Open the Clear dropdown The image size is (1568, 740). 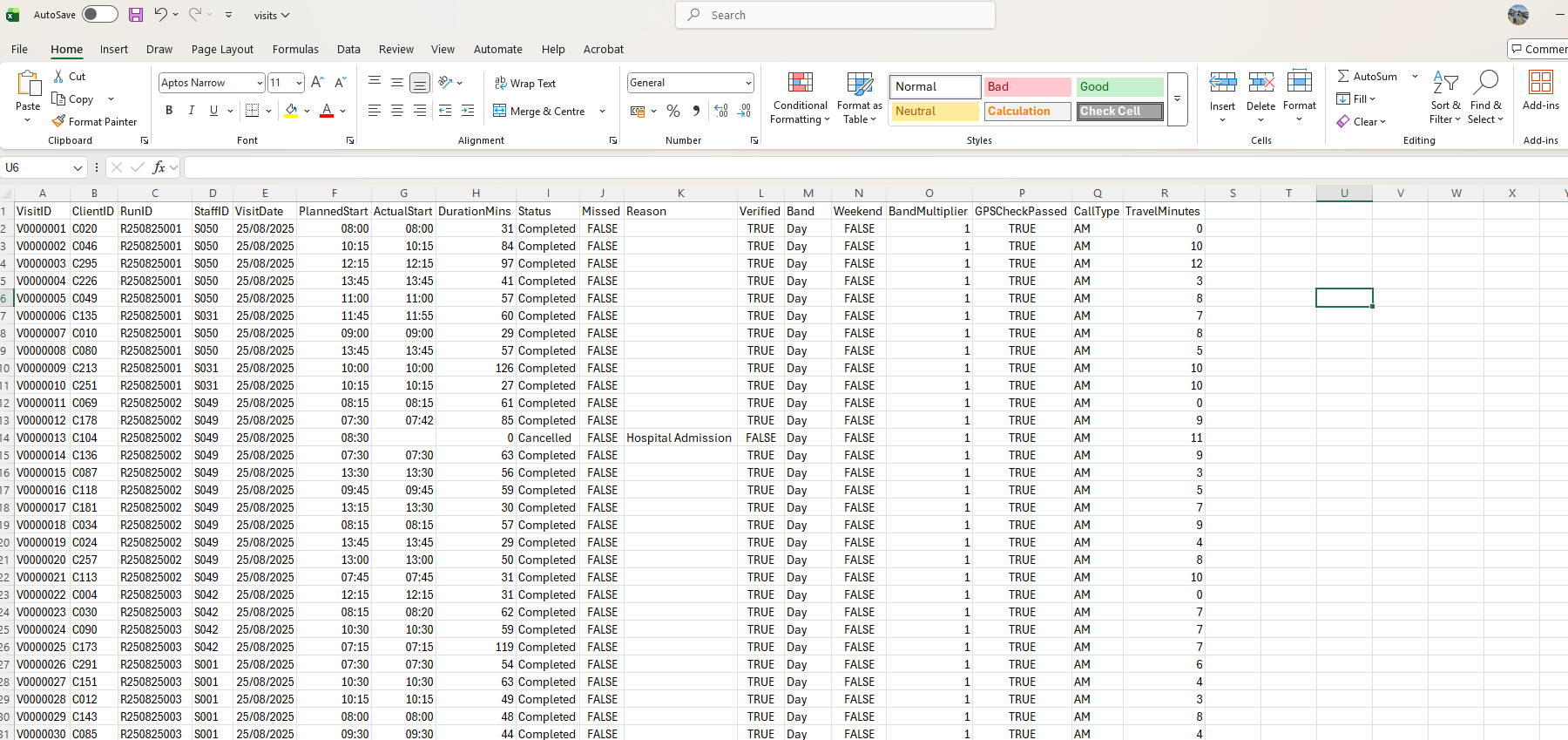click(1362, 122)
